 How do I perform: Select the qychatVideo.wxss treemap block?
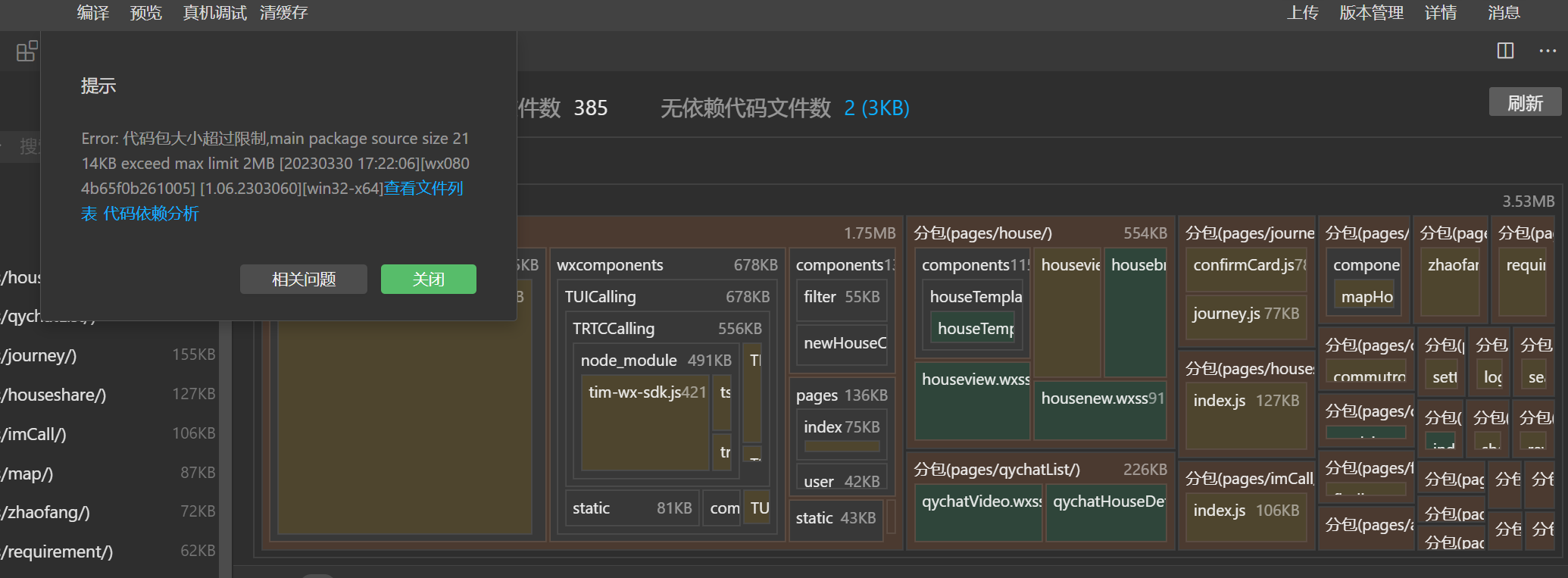[x=979, y=514]
